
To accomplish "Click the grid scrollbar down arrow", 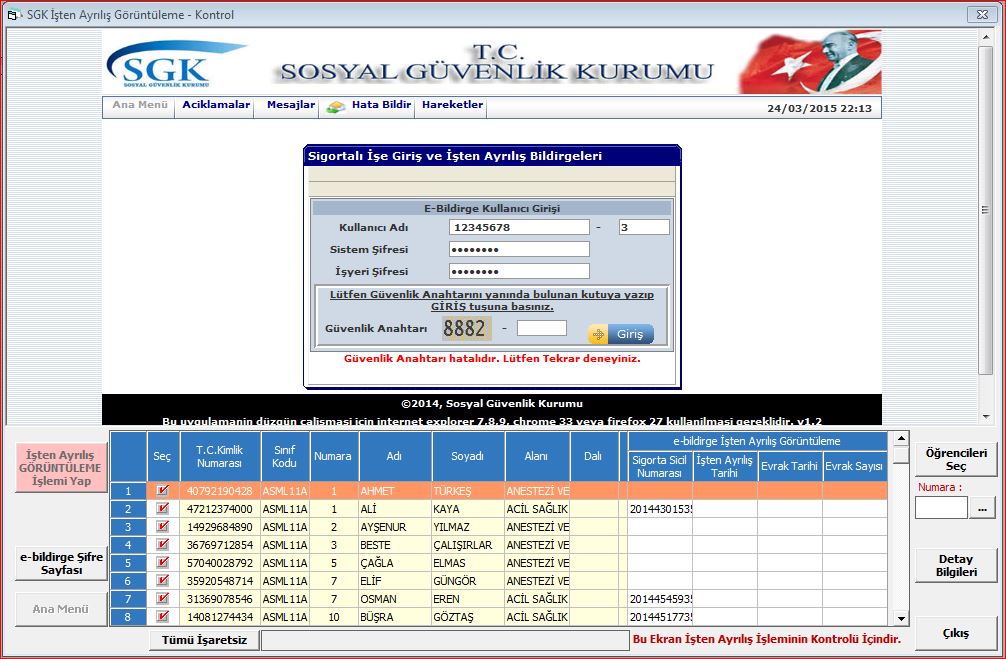I will 900,619.
